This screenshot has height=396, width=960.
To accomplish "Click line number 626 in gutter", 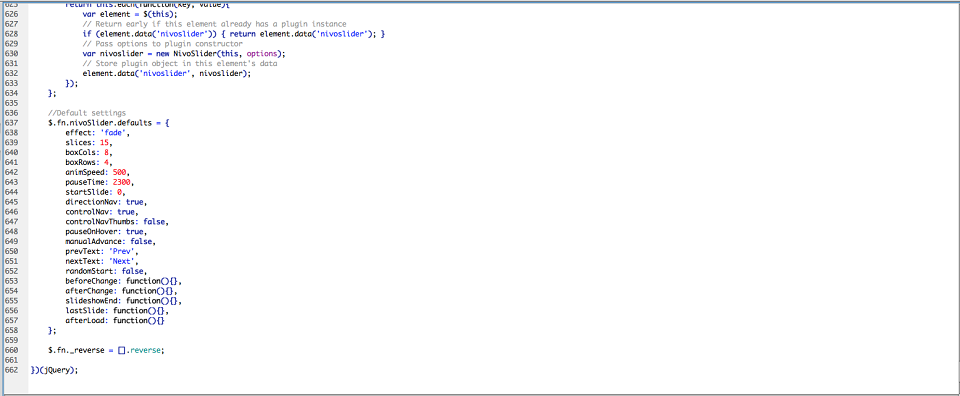I will click(10, 13).
